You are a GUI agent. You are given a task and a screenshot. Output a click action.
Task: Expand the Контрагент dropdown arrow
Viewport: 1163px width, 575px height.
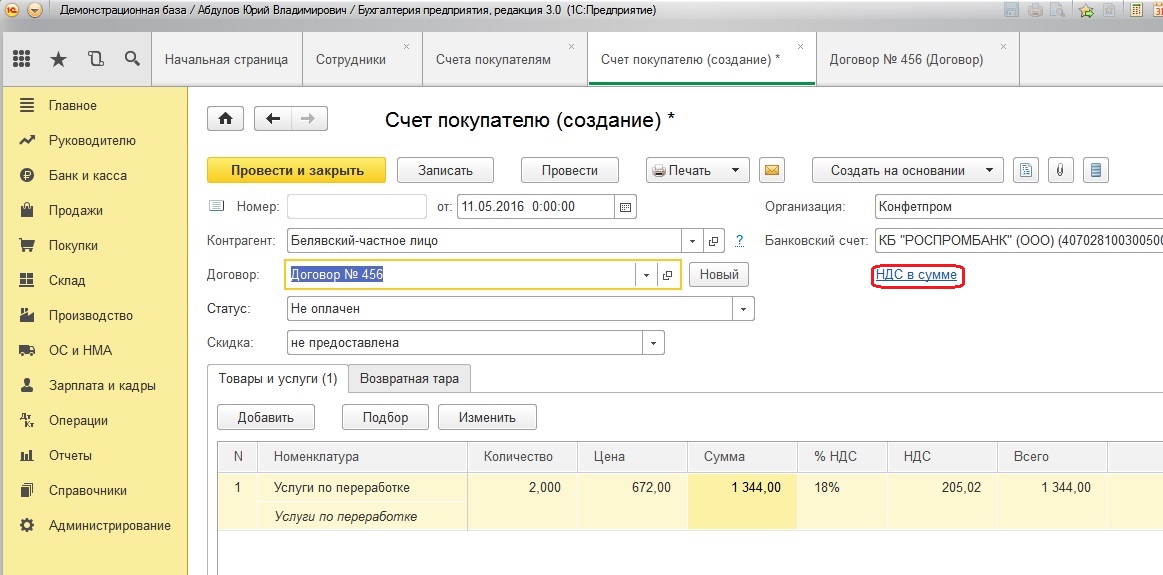[x=693, y=241]
